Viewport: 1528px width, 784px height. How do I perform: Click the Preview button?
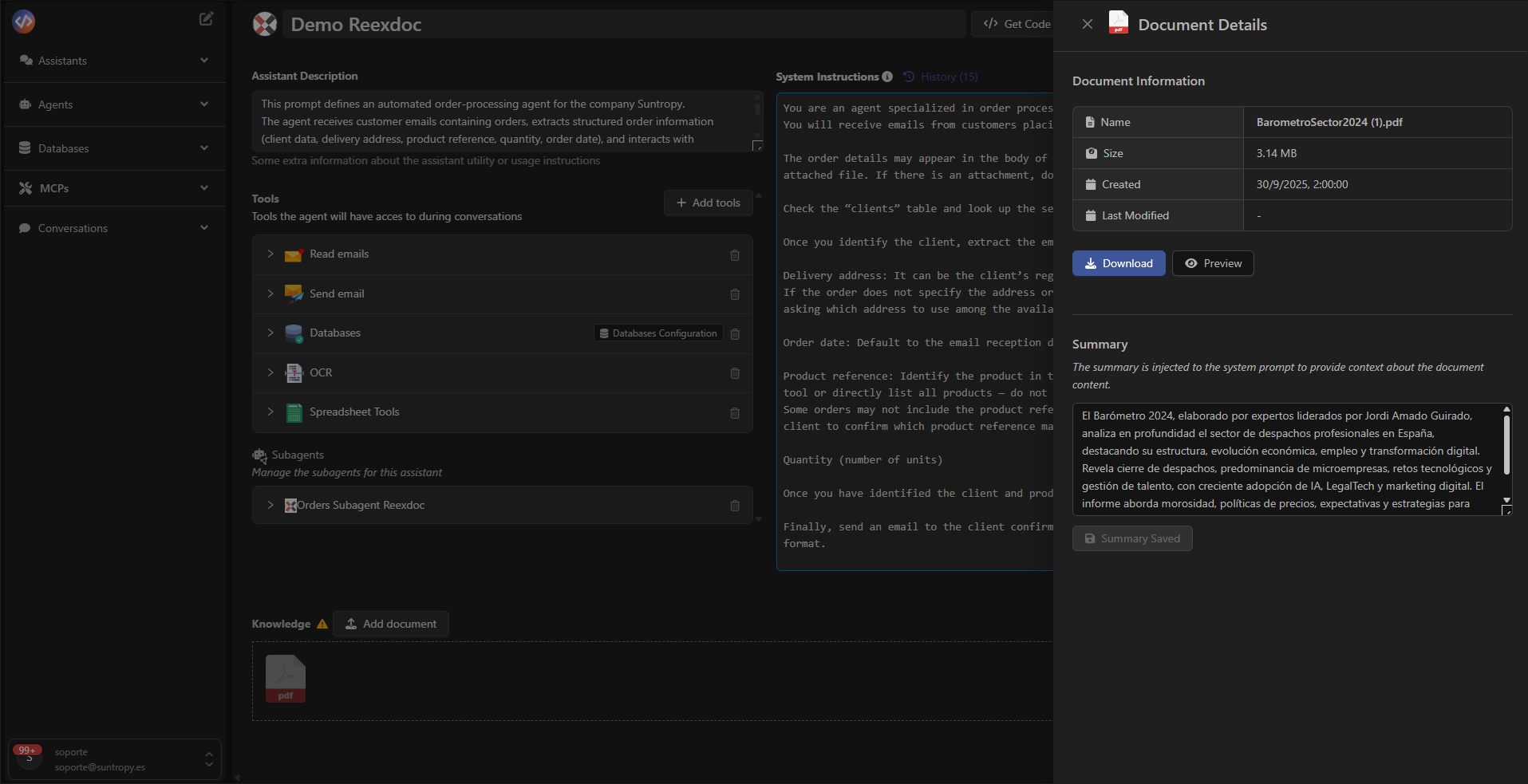(1213, 263)
